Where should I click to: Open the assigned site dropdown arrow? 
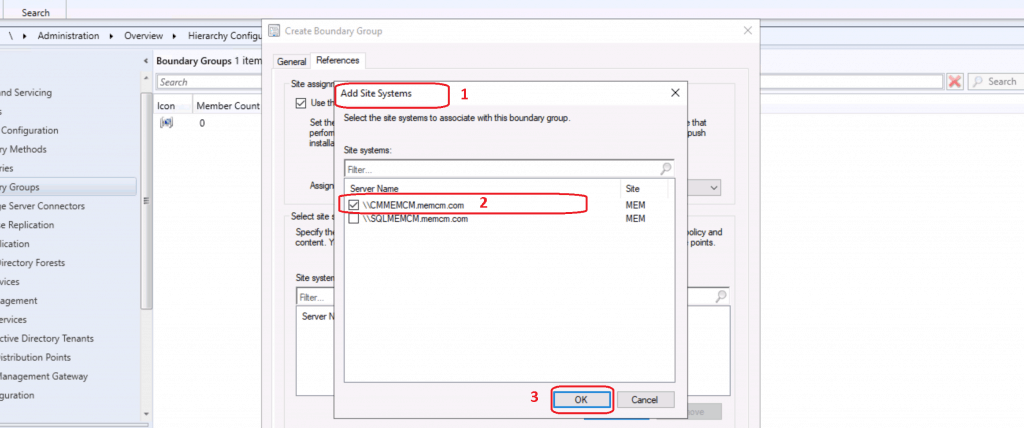pyautogui.click(x=714, y=188)
